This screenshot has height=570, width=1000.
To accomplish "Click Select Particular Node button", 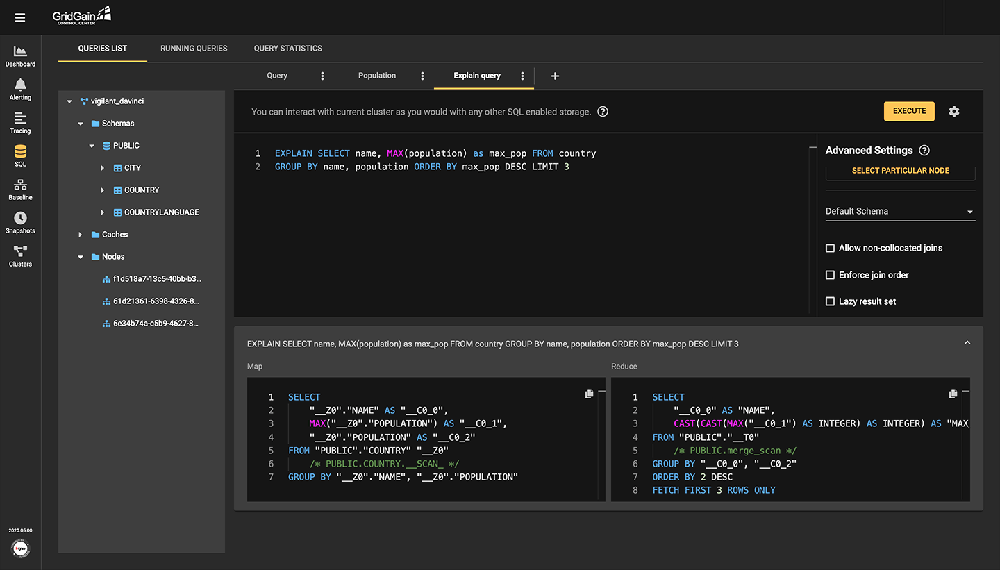I will point(901,171).
